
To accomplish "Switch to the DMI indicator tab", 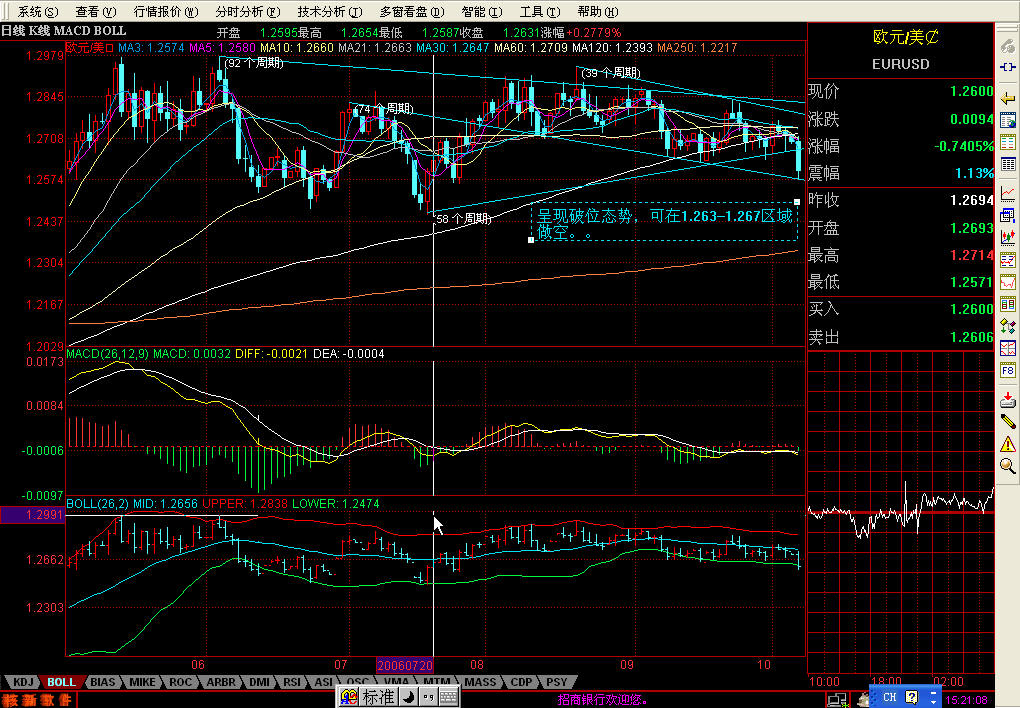I will [x=259, y=682].
